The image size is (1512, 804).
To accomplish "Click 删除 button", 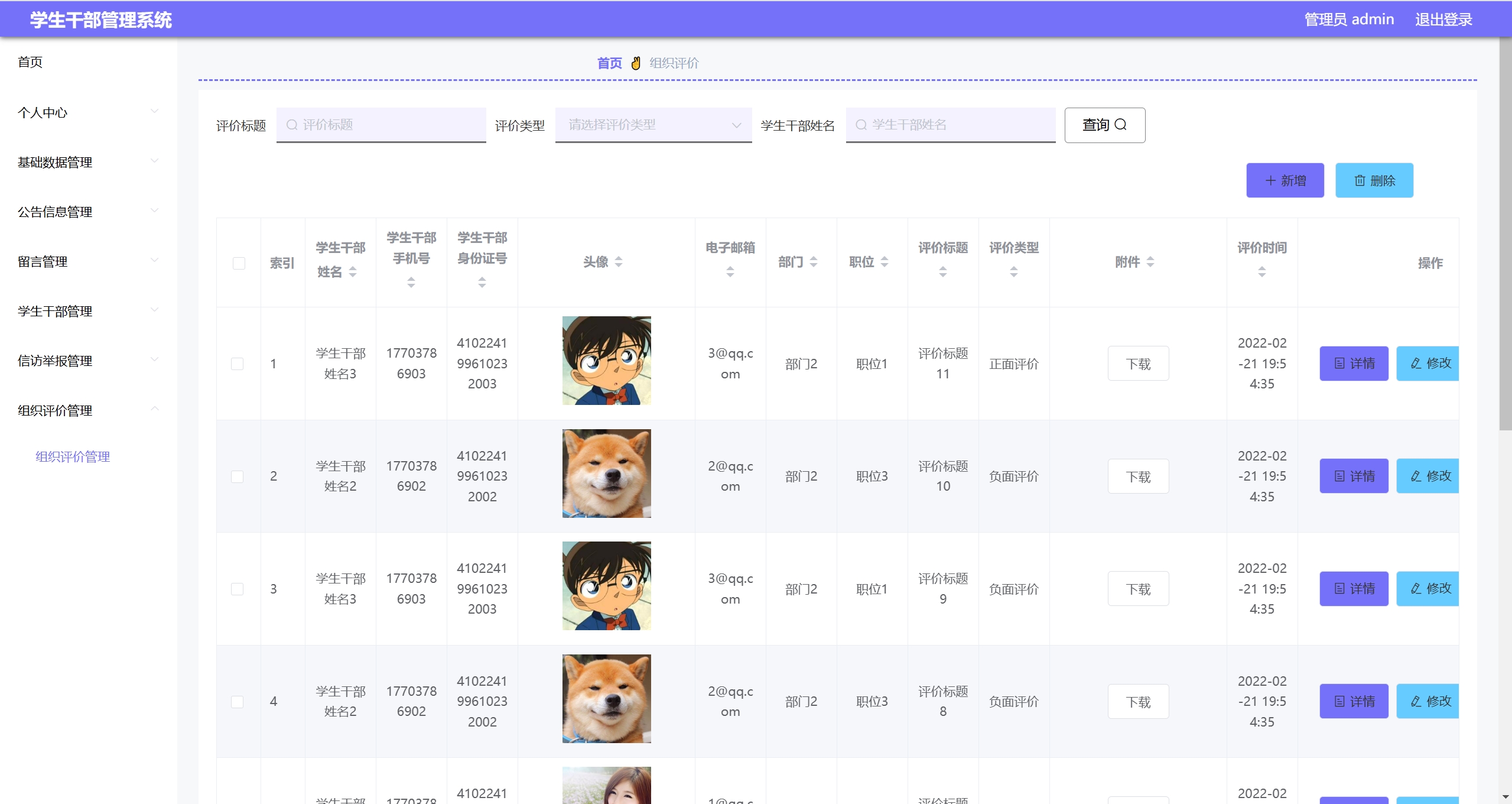I will [1374, 180].
